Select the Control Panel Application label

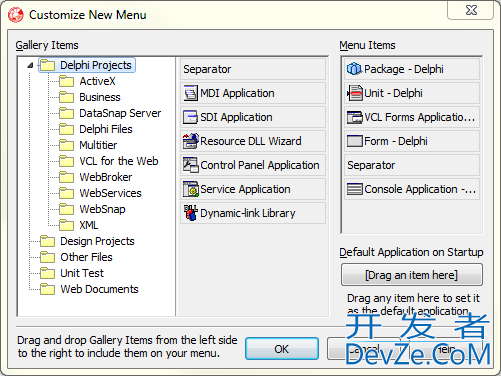(260, 165)
